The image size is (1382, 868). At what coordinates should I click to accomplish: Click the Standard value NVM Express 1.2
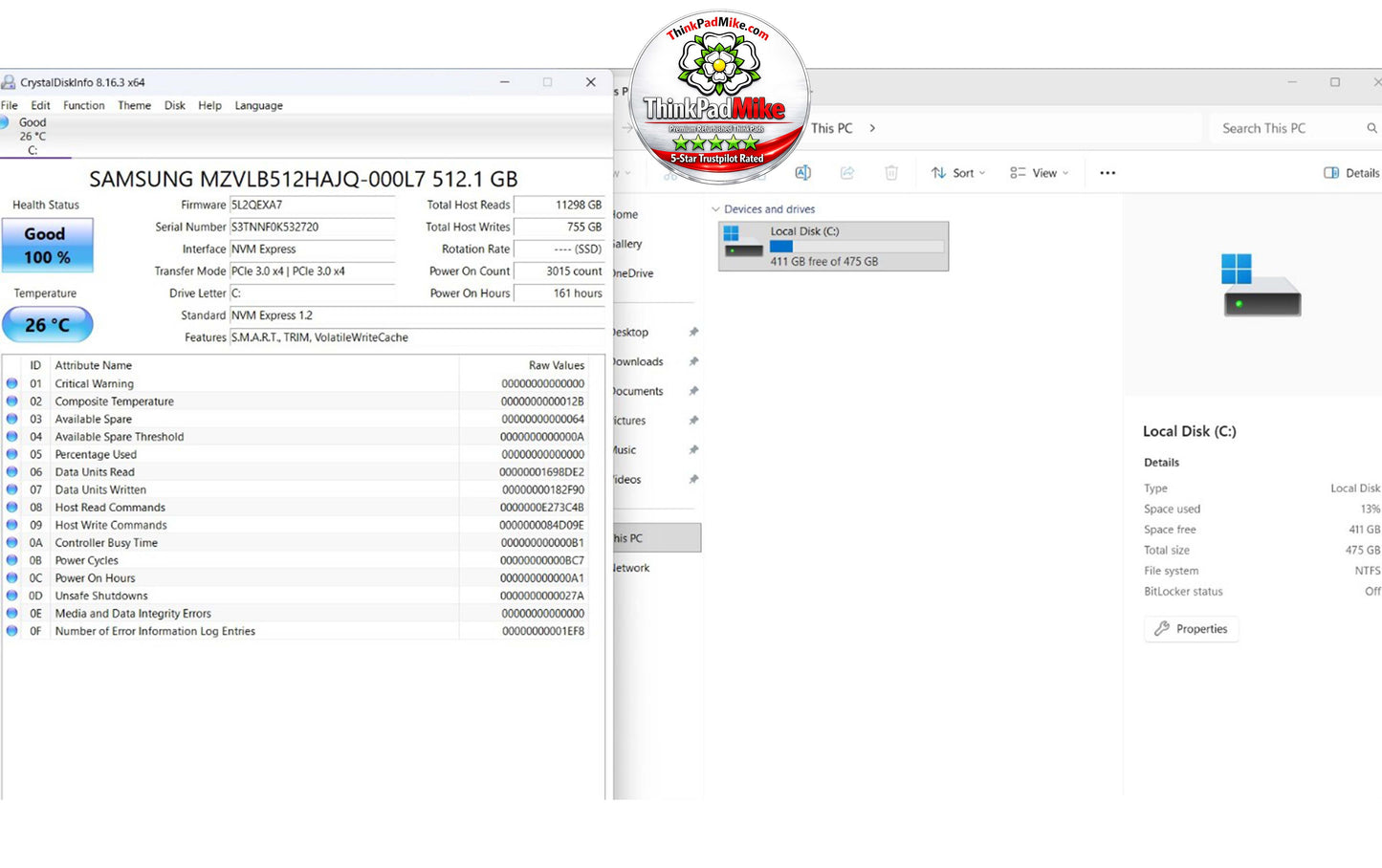(417, 315)
